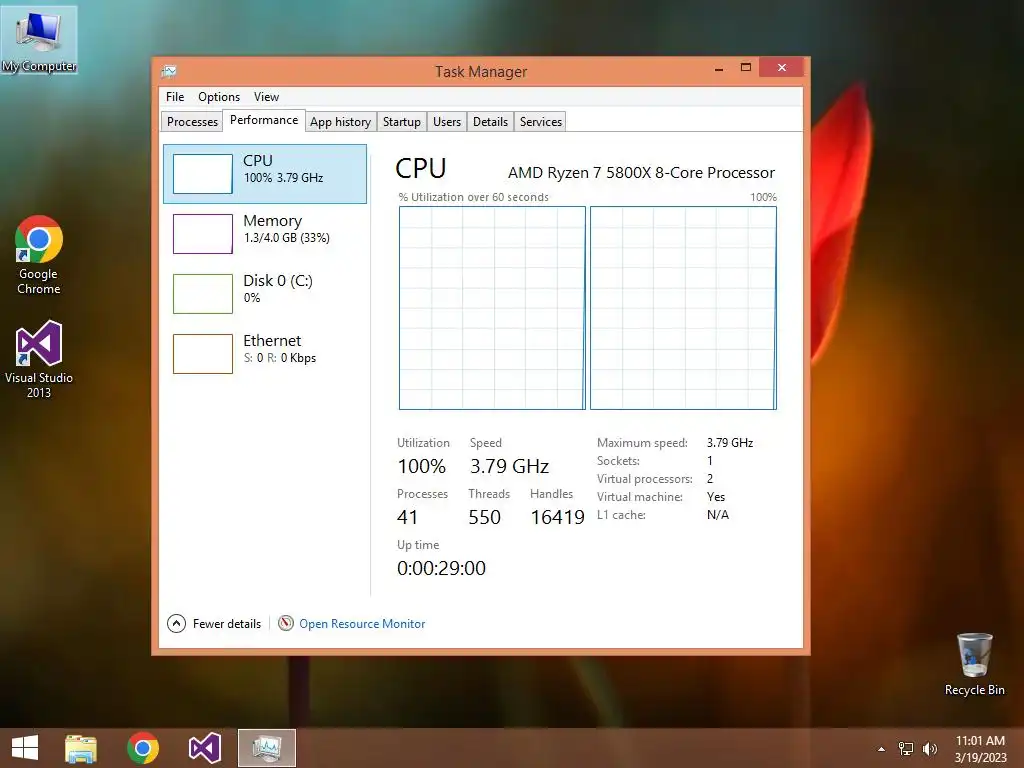Collapse with the Fewer details arrow icon
Image resolution: width=1024 pixels, height=768 pixels.
[x=176, y=624]
